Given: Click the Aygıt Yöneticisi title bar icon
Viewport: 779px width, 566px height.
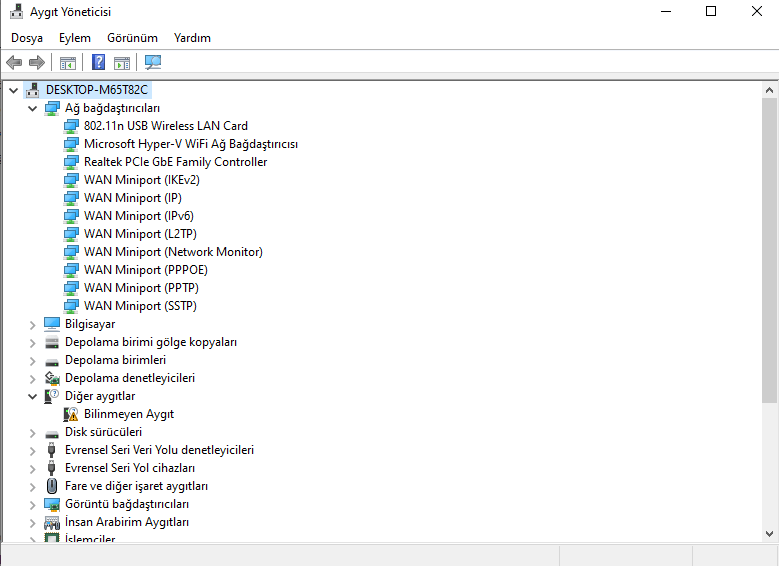Looking at the screenshot, I should coord(16,11).
